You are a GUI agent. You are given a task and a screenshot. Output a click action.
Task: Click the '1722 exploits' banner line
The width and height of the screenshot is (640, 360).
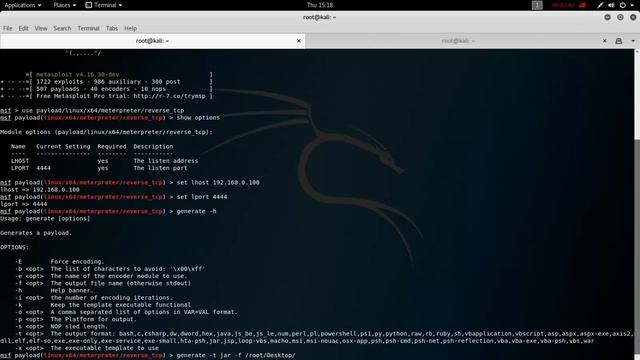[108, 82]
